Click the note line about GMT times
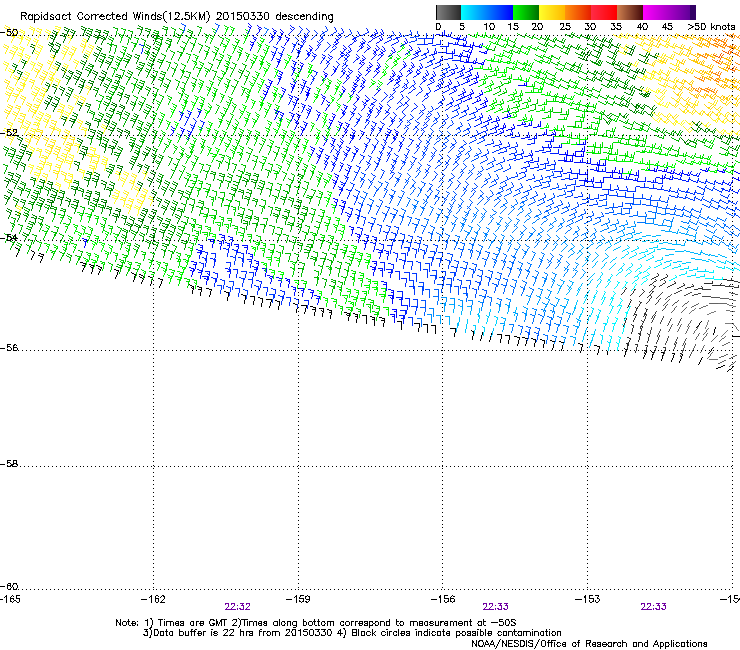This screenshot has height=650, width=740. coord(316,623)
